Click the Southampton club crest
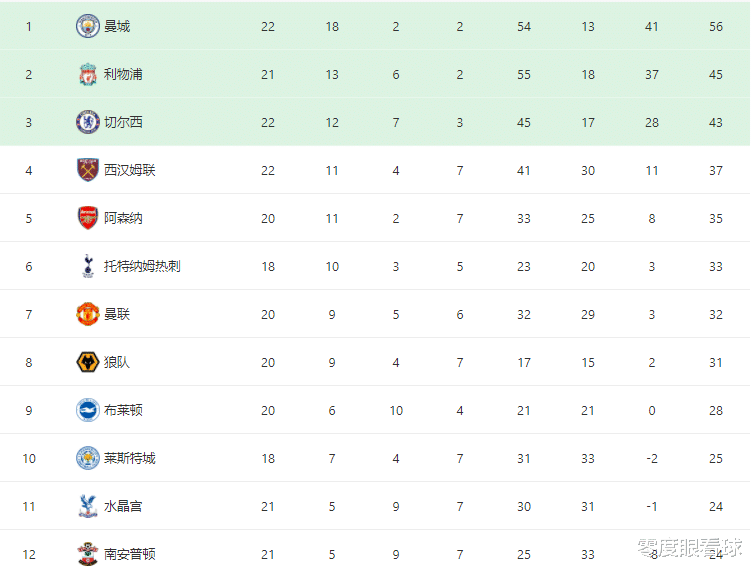This screenshot has width=752, height=572. point(88,553)
